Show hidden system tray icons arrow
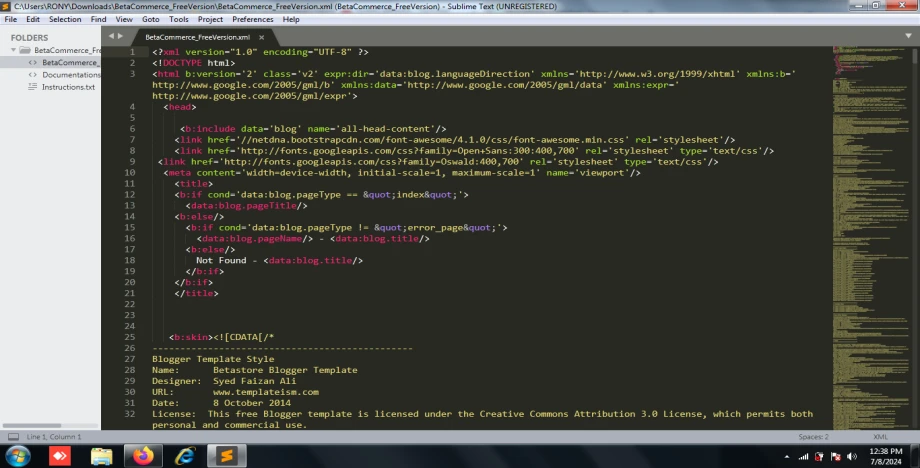920x468 pixels. [x=788, y=456]
